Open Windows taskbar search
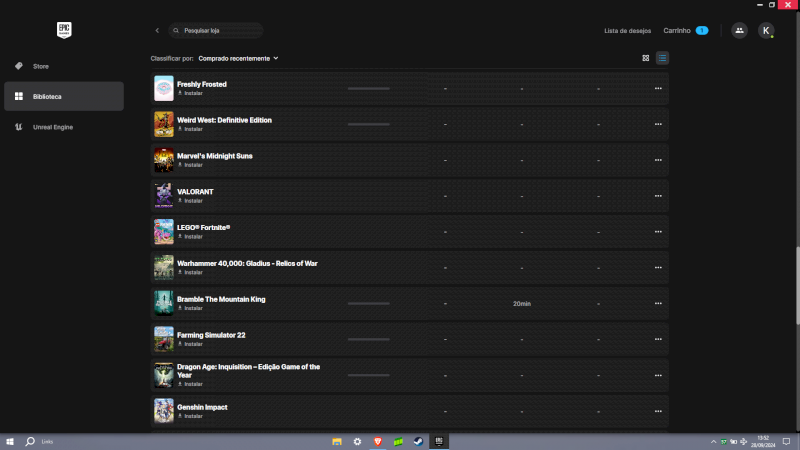Screen dimensions: 800x450 tap(30, 441)
